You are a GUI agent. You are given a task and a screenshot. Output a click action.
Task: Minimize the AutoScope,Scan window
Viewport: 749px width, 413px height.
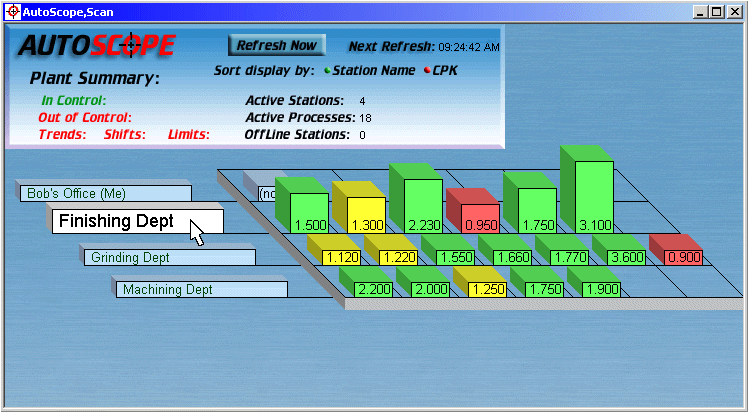click(x=701, y=12)
